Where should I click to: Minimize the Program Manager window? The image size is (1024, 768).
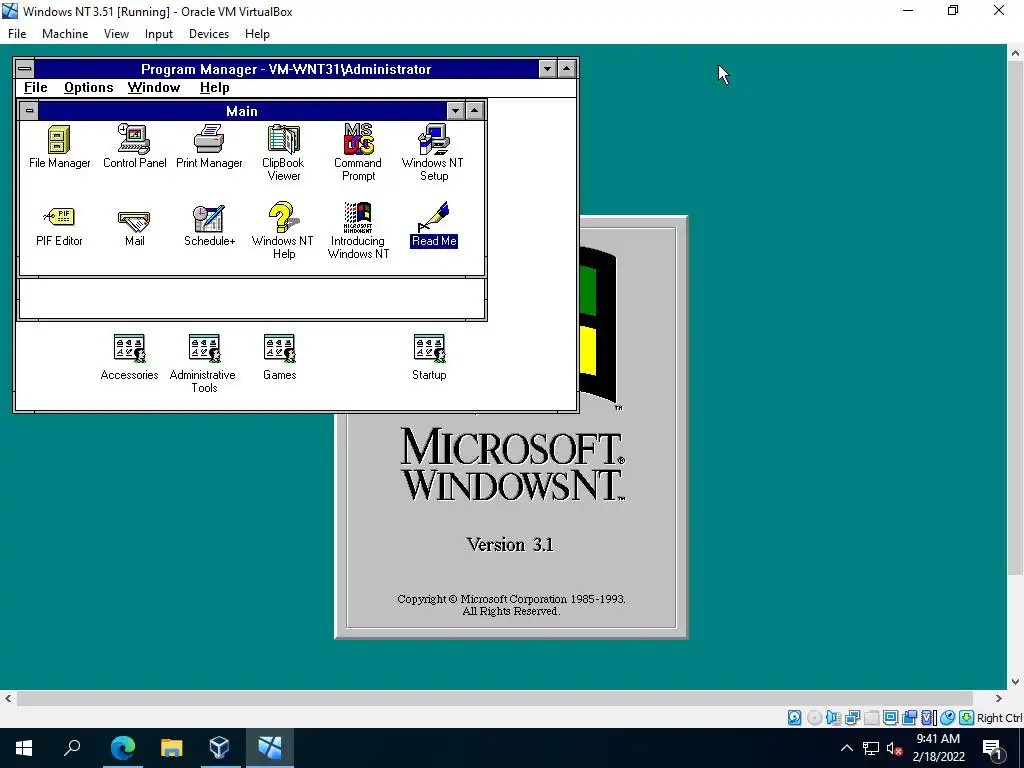[x=547, y=69]
